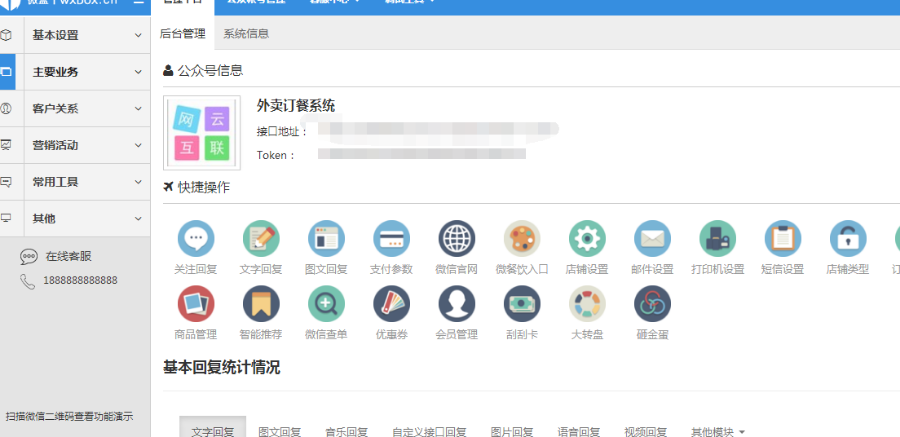This screenshot has height=437, width=900.
Task: Click the phone handset icon beside 1888888888888
Action: (28, 281)
